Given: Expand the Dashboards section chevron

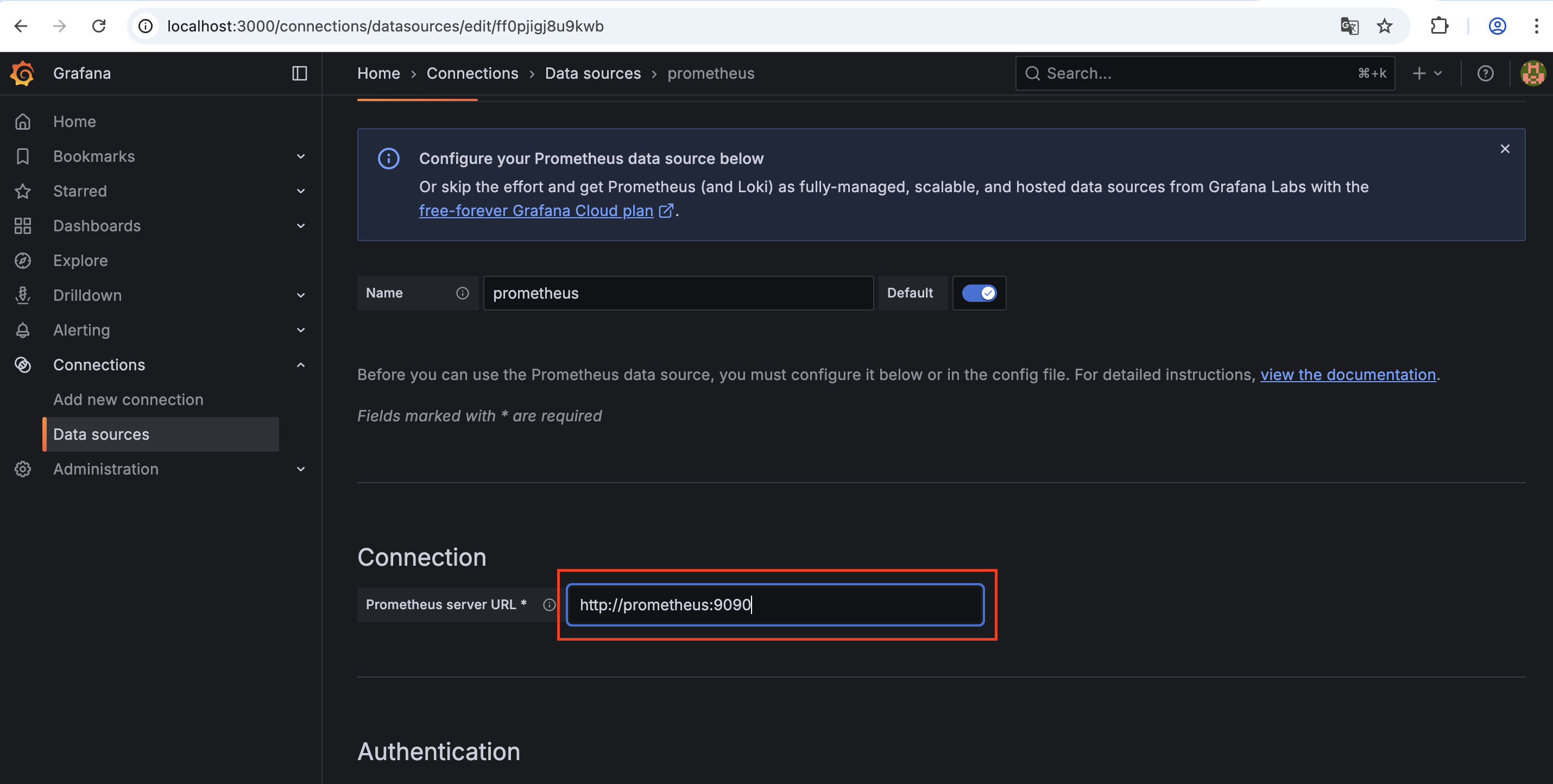Looking at the screenshot, I should tap(301, 226).
